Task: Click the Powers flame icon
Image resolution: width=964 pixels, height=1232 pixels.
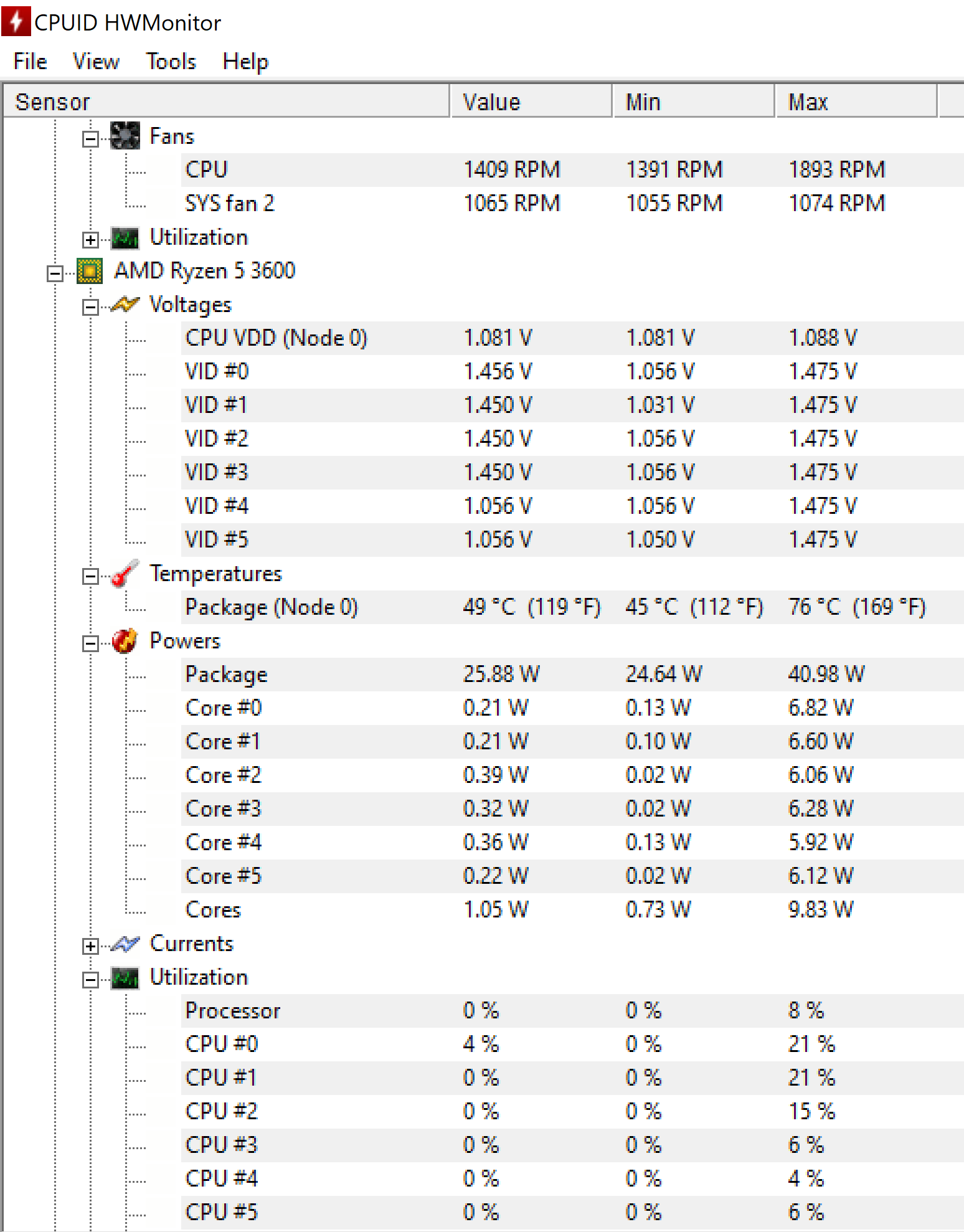Action: pos(125,641)
